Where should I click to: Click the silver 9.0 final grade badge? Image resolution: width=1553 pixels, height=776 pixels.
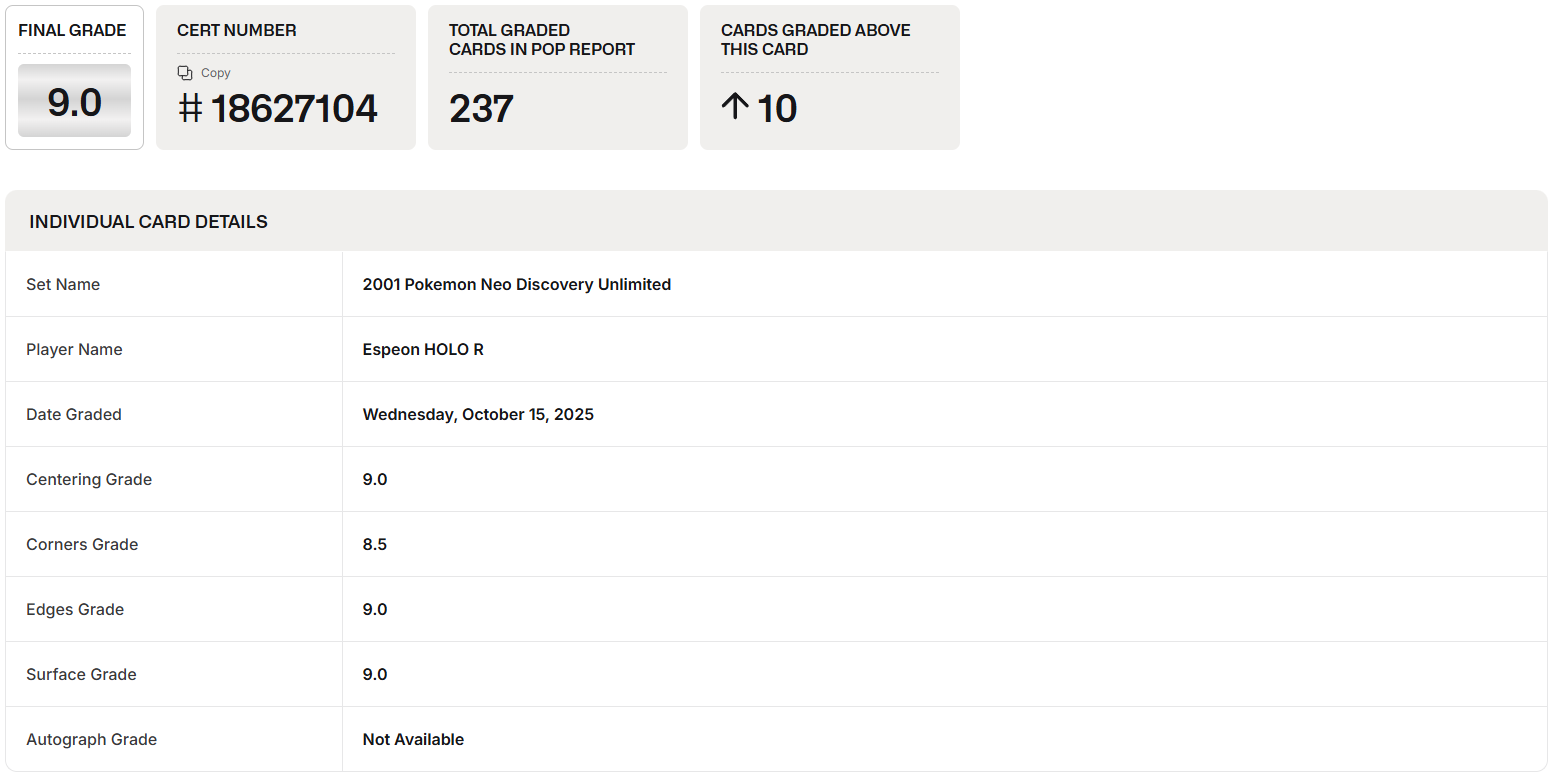click(x=74, y=101)
